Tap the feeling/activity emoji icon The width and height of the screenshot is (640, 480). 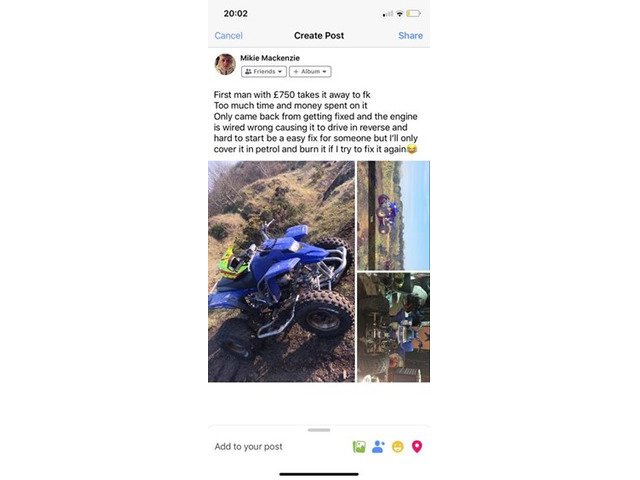(x=398, y=447)
